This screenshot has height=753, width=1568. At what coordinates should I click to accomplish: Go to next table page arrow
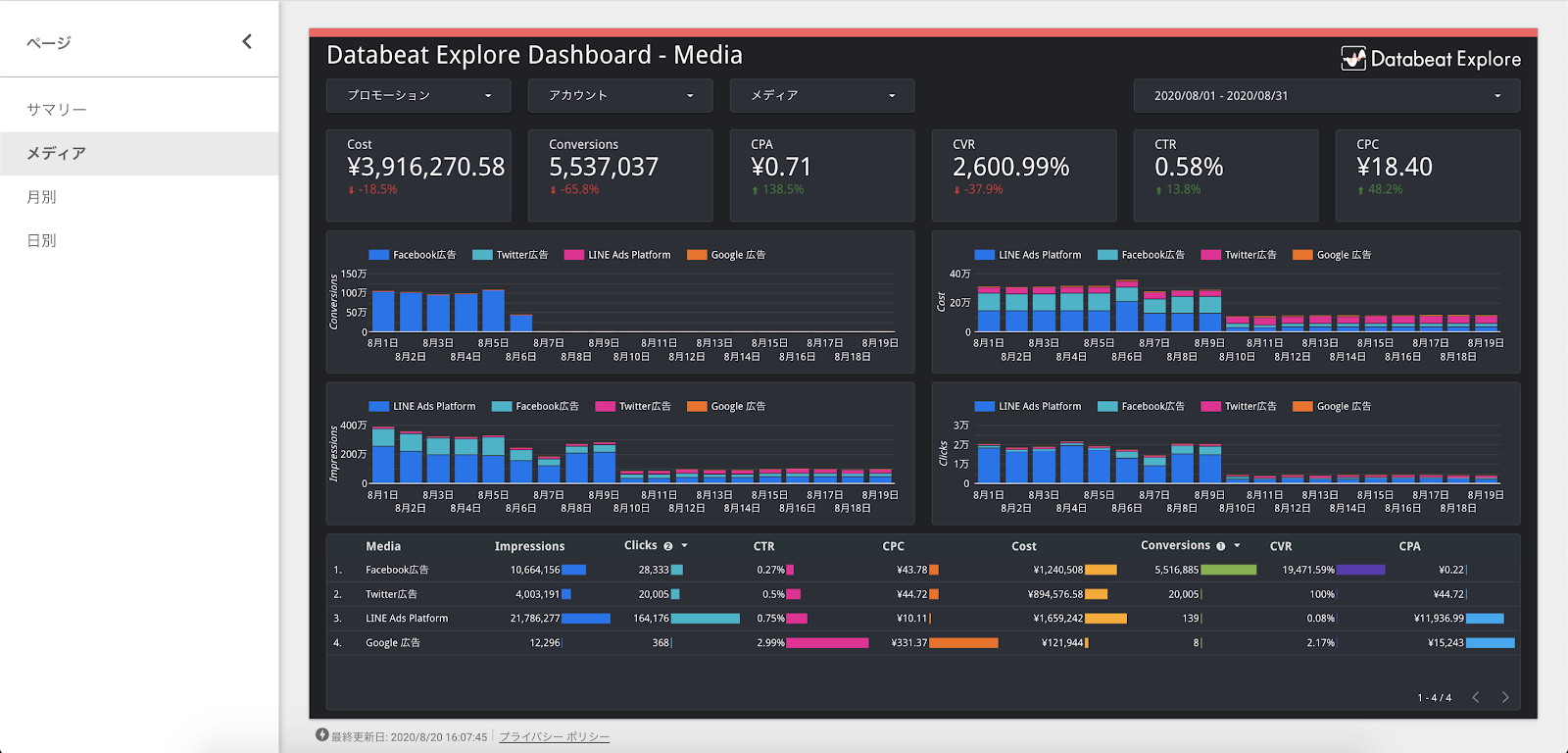click(1505, 697)
